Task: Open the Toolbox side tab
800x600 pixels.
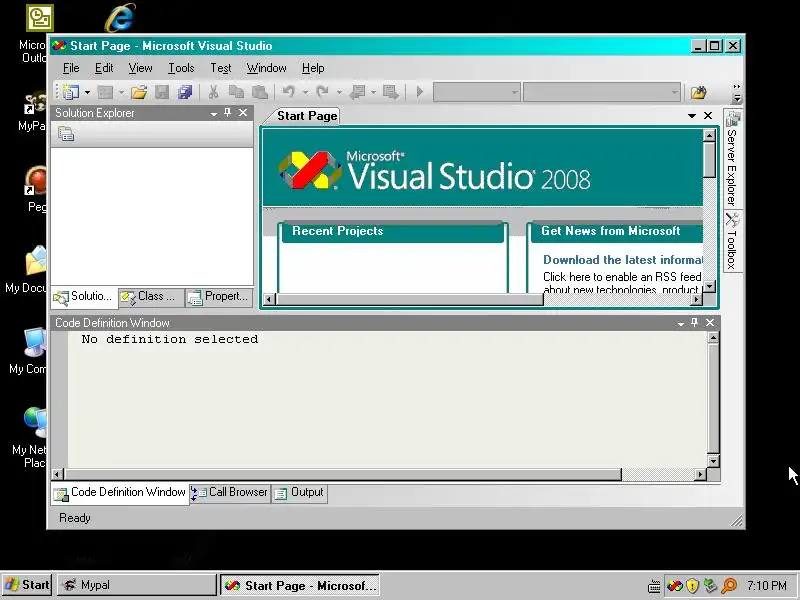Action: pyautogui.click(x=733, y=241)
